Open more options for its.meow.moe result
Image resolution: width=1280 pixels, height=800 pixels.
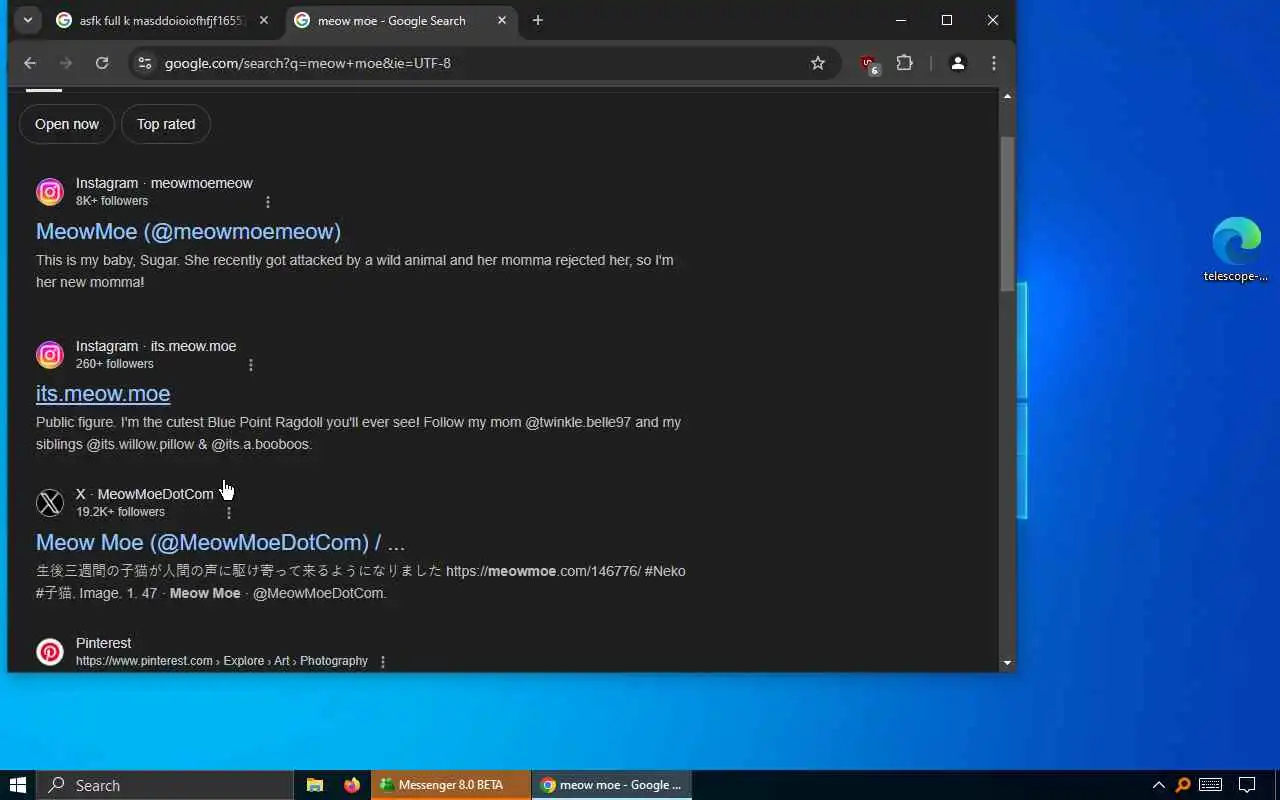250,365
